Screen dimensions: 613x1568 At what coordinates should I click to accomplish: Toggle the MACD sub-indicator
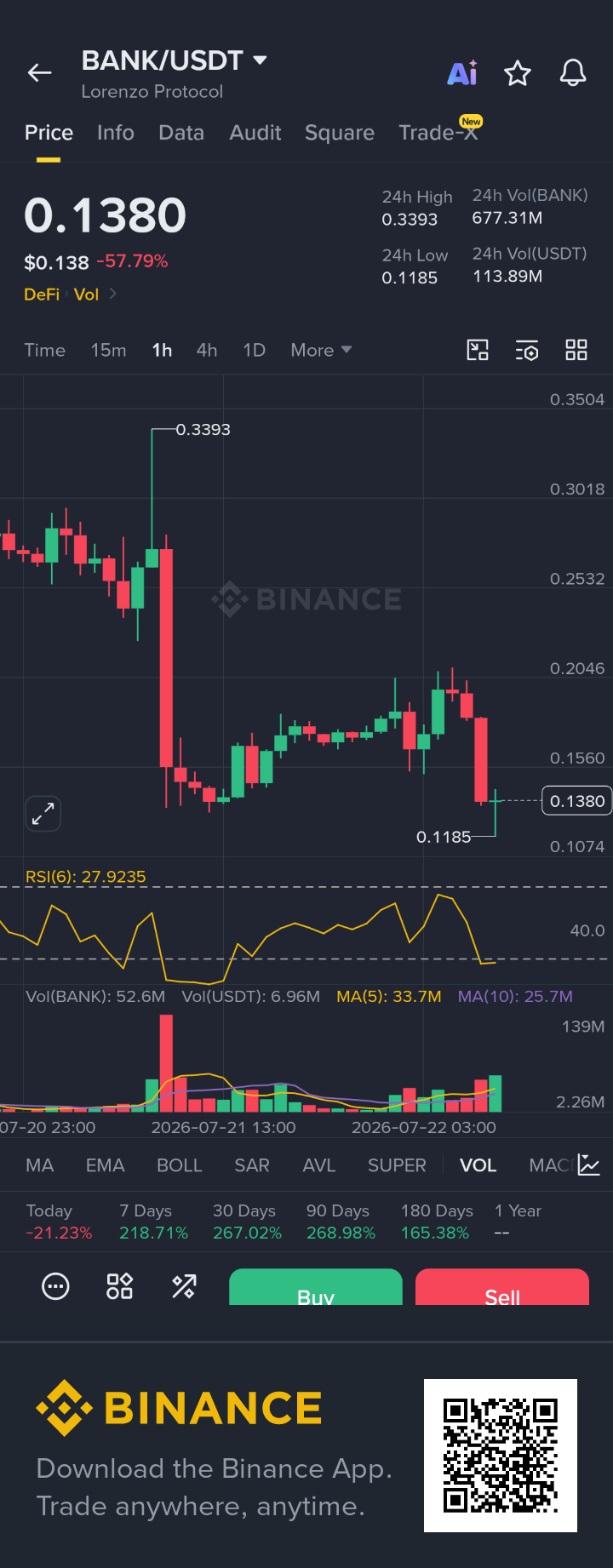[x=551, y=1165]
